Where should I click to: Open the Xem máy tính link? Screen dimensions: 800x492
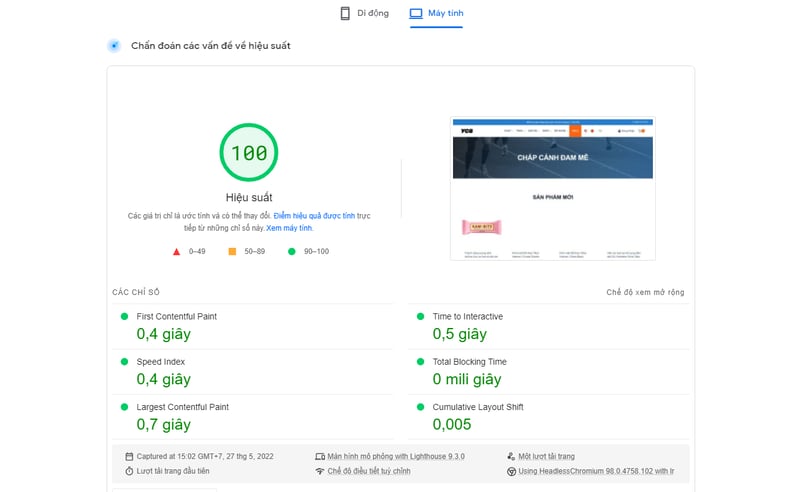[289, 228]
